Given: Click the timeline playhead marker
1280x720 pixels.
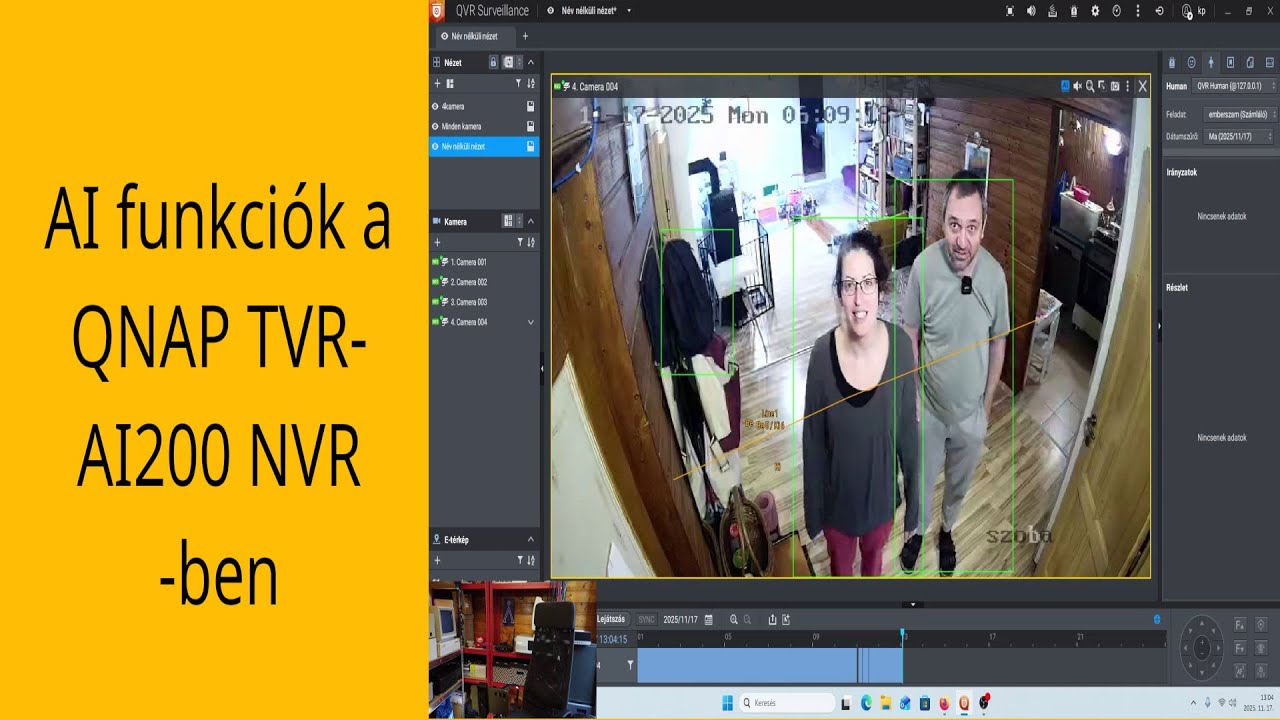Looking at the screenshot, I should tap(902, 633).
